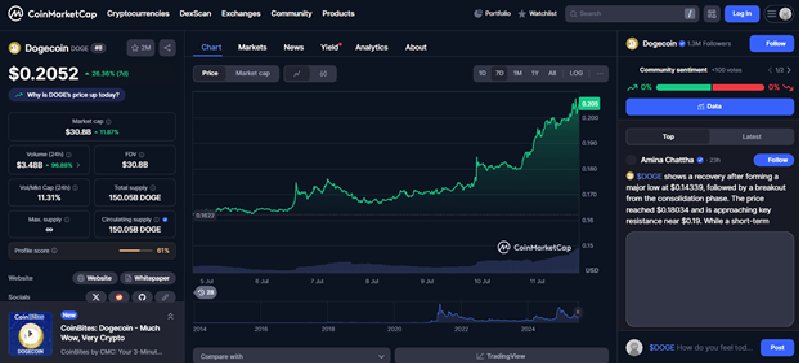The image size is (799, 363).
Task: Click the $DOGE post input field
Action: coord(701,348)
